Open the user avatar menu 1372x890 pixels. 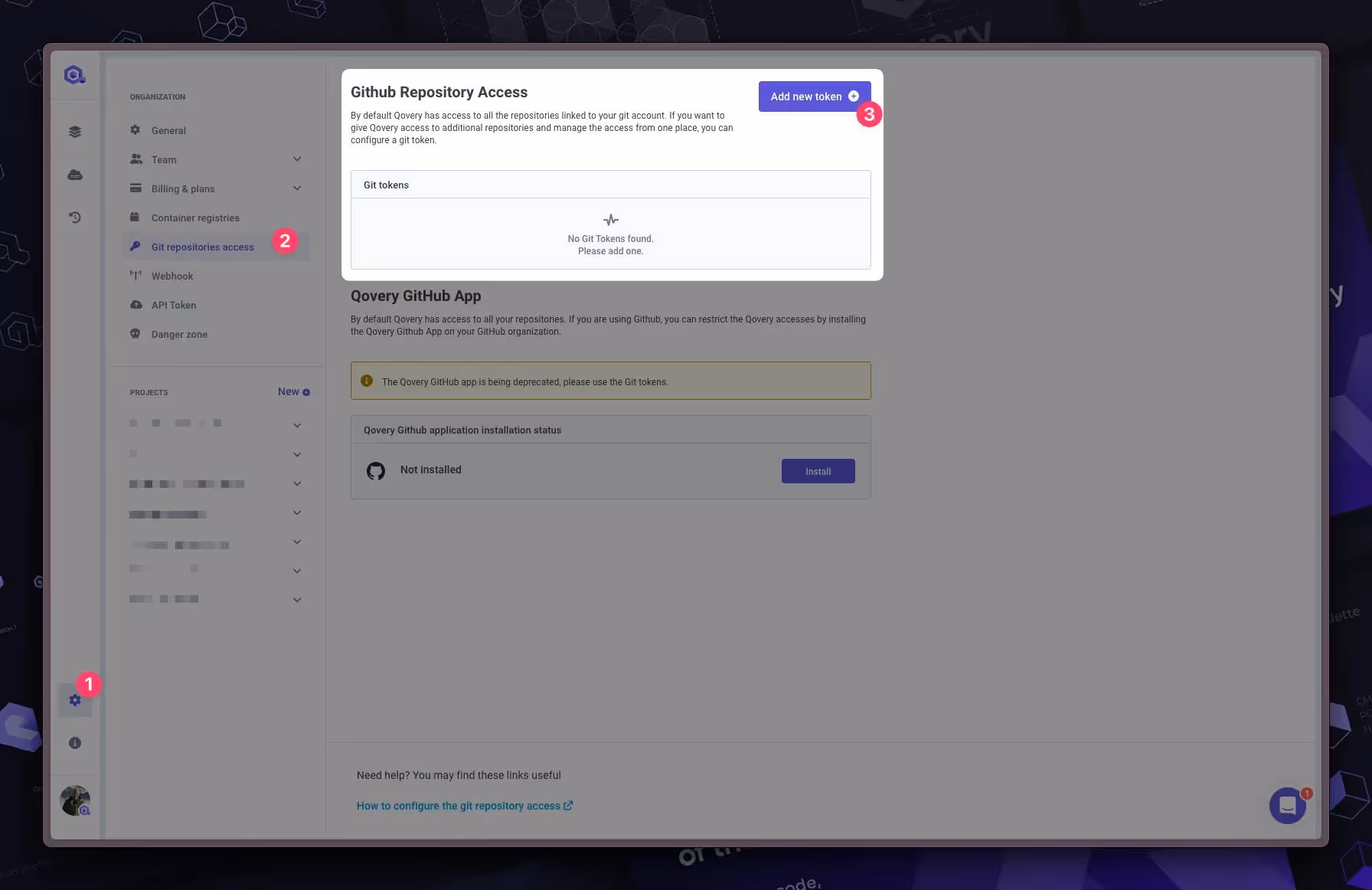(75, 800)
